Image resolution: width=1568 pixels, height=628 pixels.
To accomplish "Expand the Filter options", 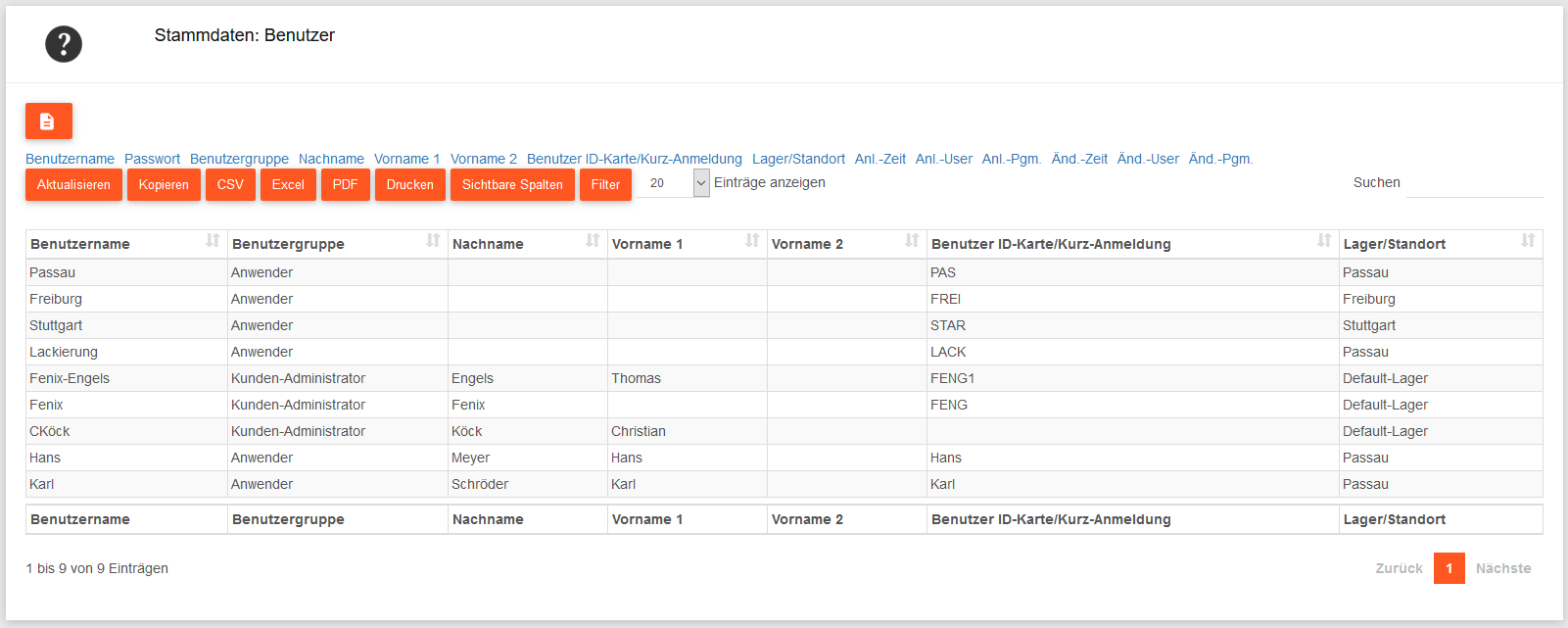I will pos(605,184).
